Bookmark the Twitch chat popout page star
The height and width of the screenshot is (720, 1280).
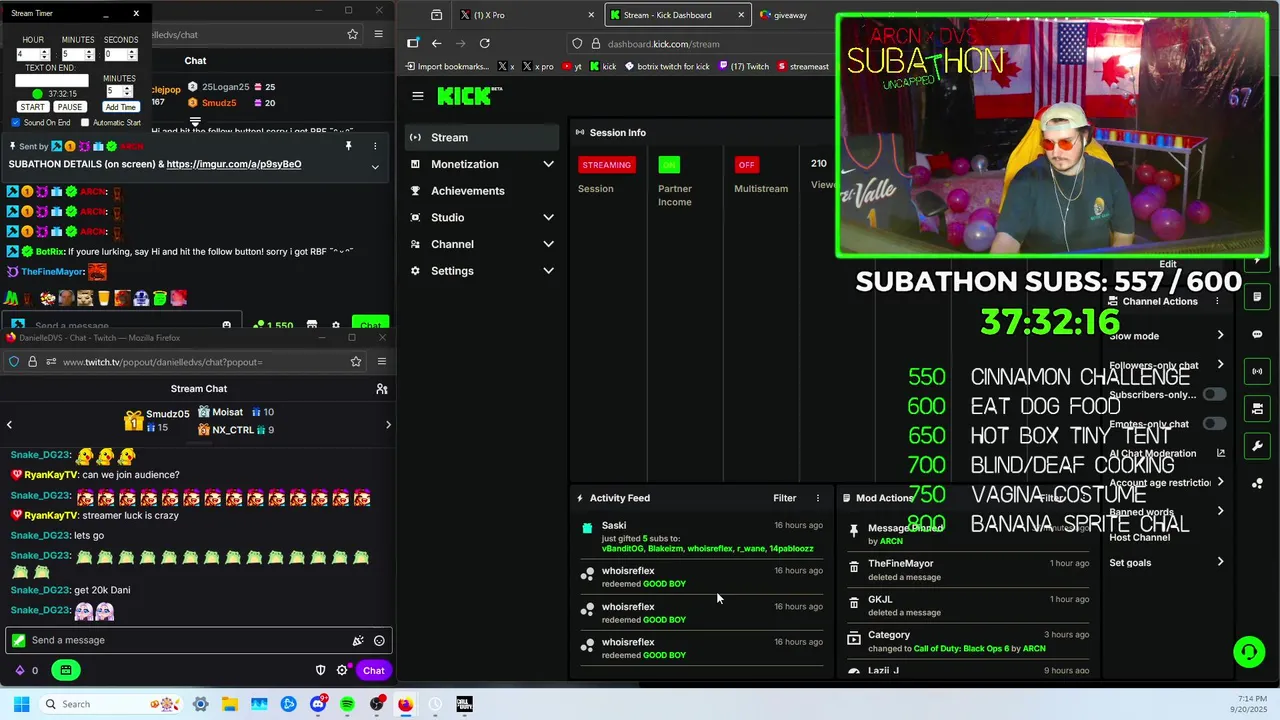pyautogui.click(x=356, y=362)
